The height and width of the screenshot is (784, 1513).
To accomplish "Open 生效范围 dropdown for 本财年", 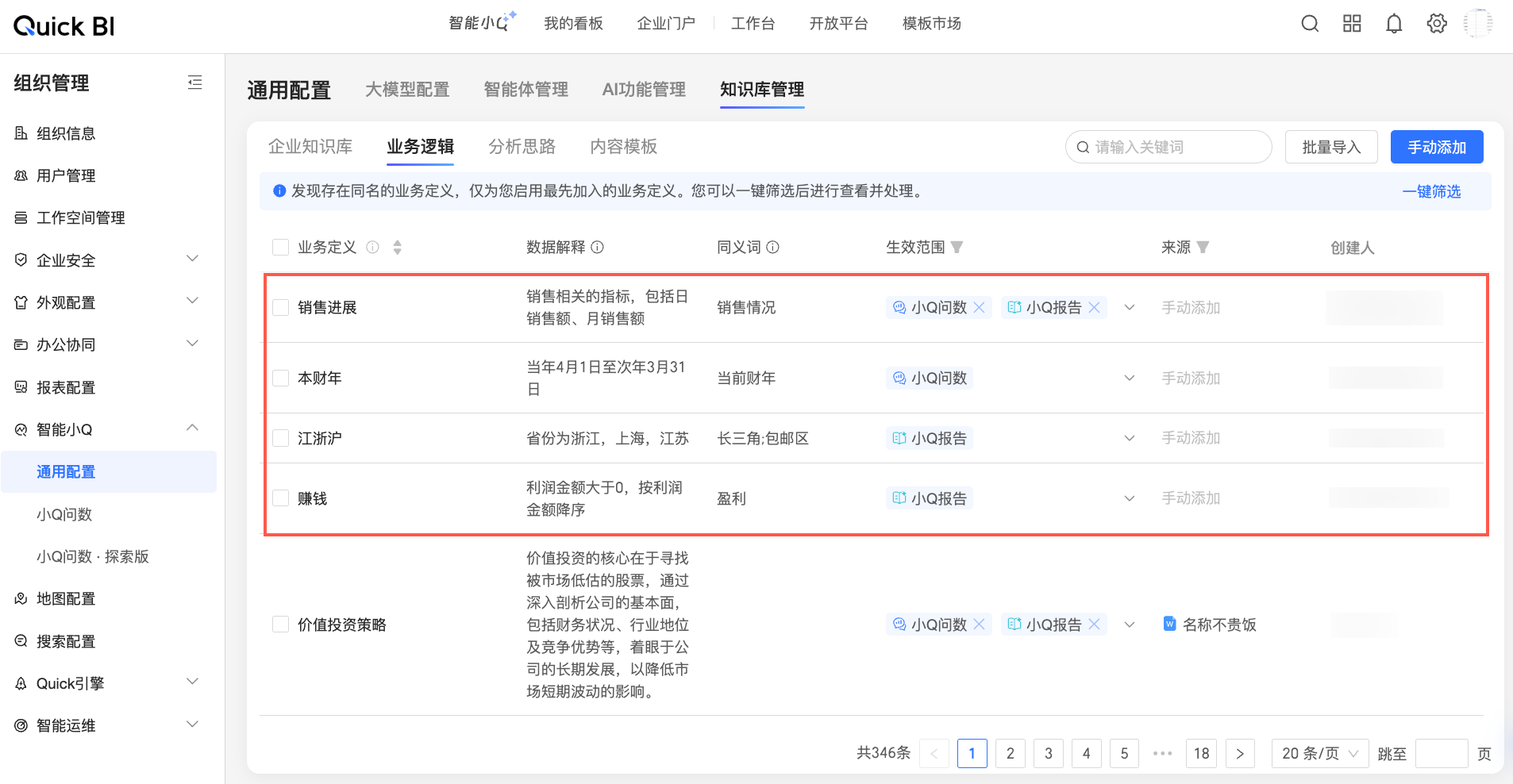I will coord(1130,378).
